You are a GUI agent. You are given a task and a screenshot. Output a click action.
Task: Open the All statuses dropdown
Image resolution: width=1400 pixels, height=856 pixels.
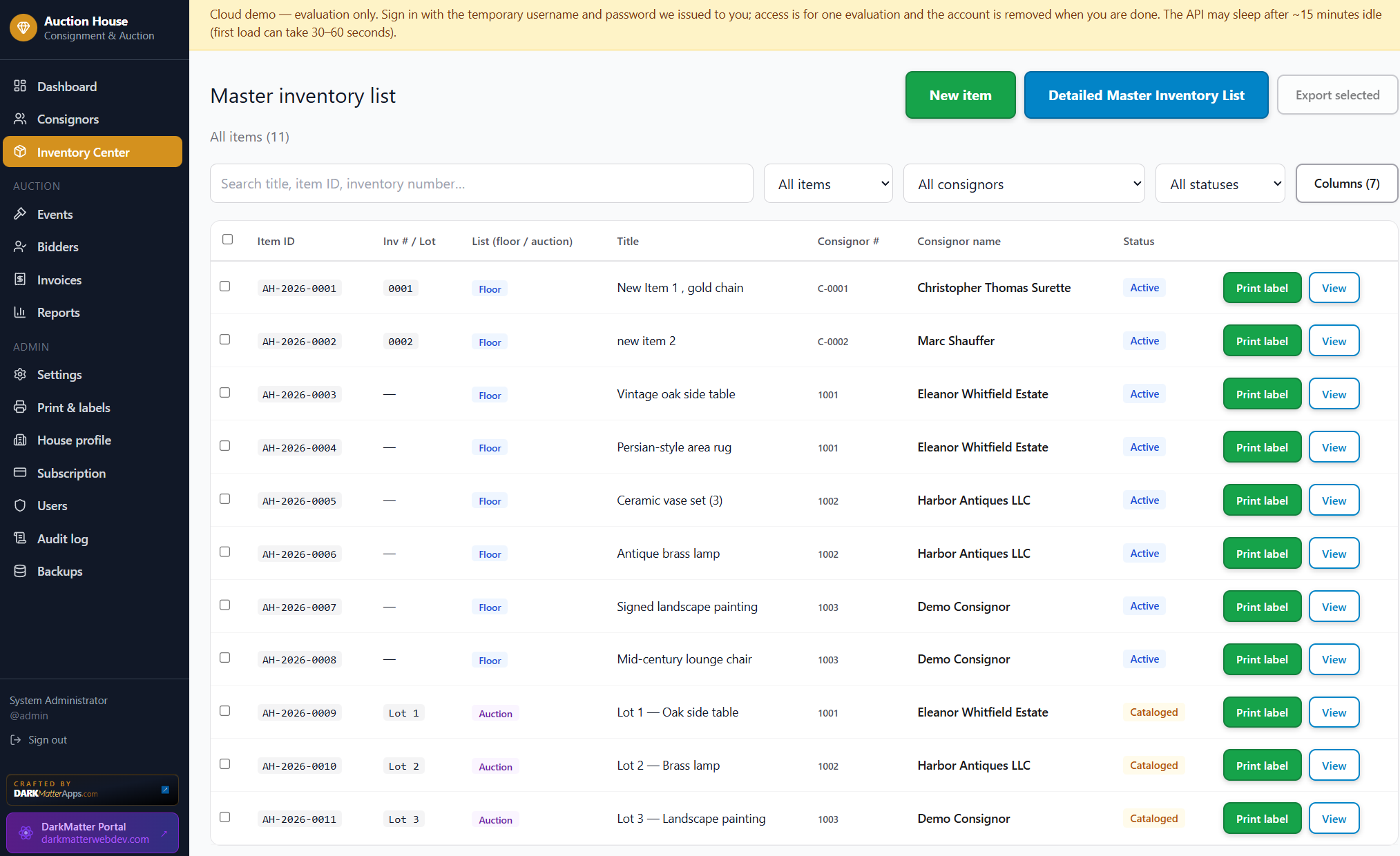(1220, 184)
